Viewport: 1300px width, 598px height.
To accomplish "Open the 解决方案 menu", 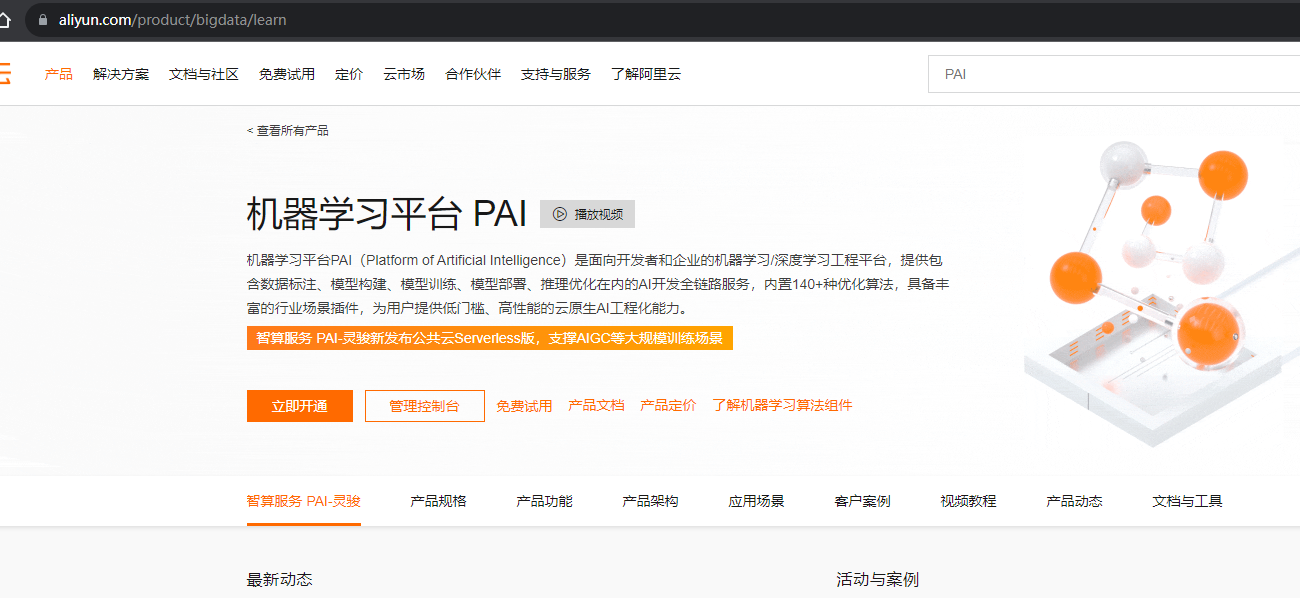I will (x=121, y=74).
